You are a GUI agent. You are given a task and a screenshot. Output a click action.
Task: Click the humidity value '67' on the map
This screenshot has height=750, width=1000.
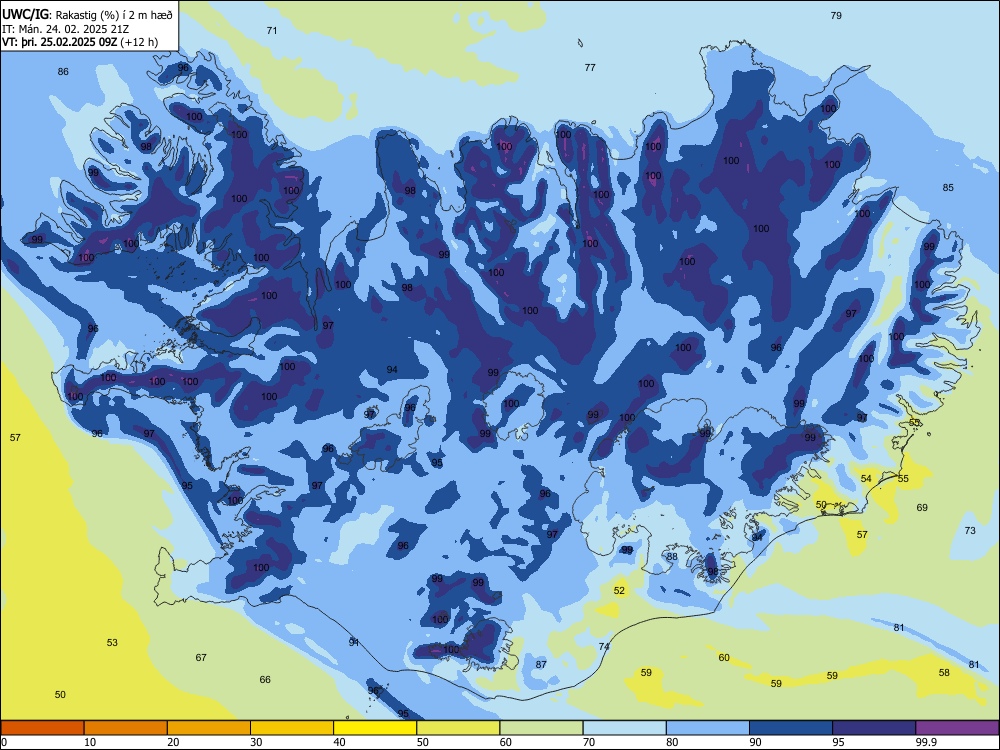pyautogui.click(x=201, y=658)
